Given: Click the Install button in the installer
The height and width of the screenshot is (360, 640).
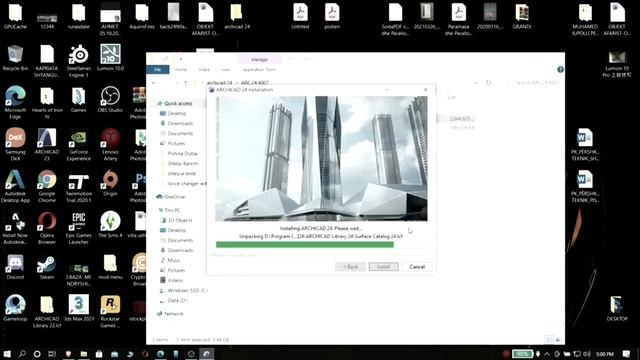Looking at the screenshot, I should click(x=383, y=267).
